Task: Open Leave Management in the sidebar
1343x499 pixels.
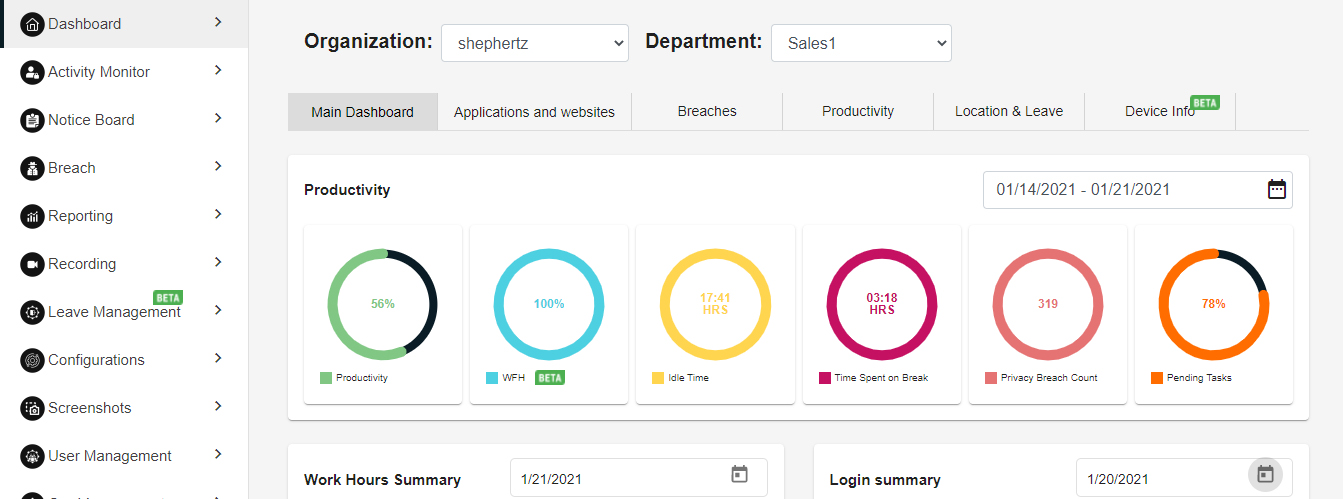Action: (x=124, y=312)
